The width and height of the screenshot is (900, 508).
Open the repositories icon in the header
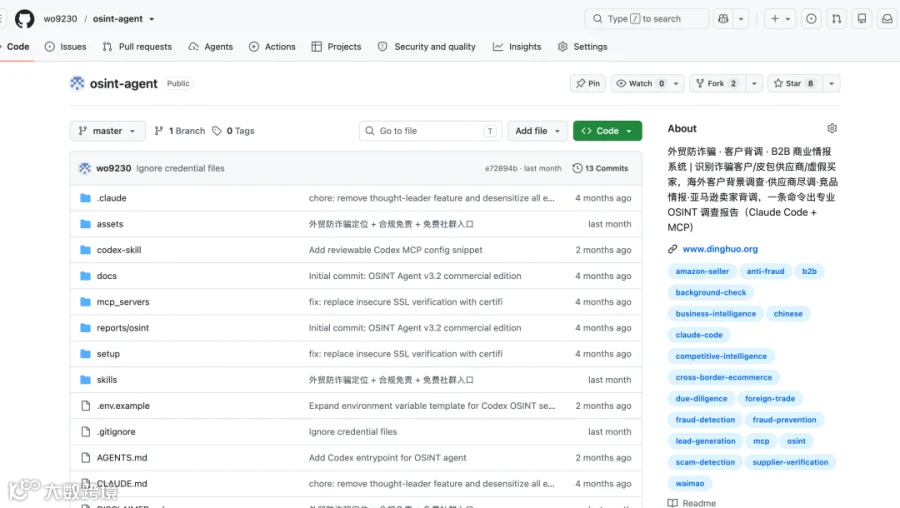(x=862, y=19)
